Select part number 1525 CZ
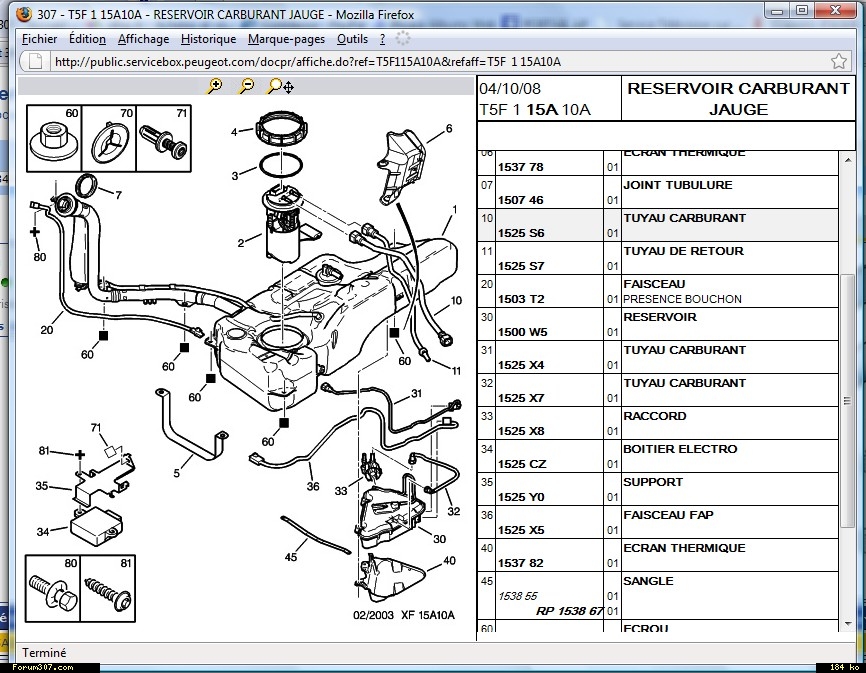Image resolution: width=866 pixels, height=673 pixels. click(522, 464)
